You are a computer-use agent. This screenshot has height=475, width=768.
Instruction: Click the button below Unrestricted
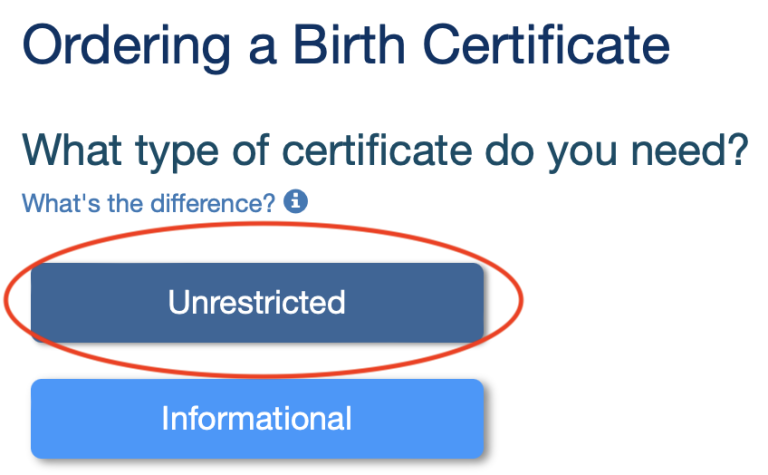tap(257, 418)
